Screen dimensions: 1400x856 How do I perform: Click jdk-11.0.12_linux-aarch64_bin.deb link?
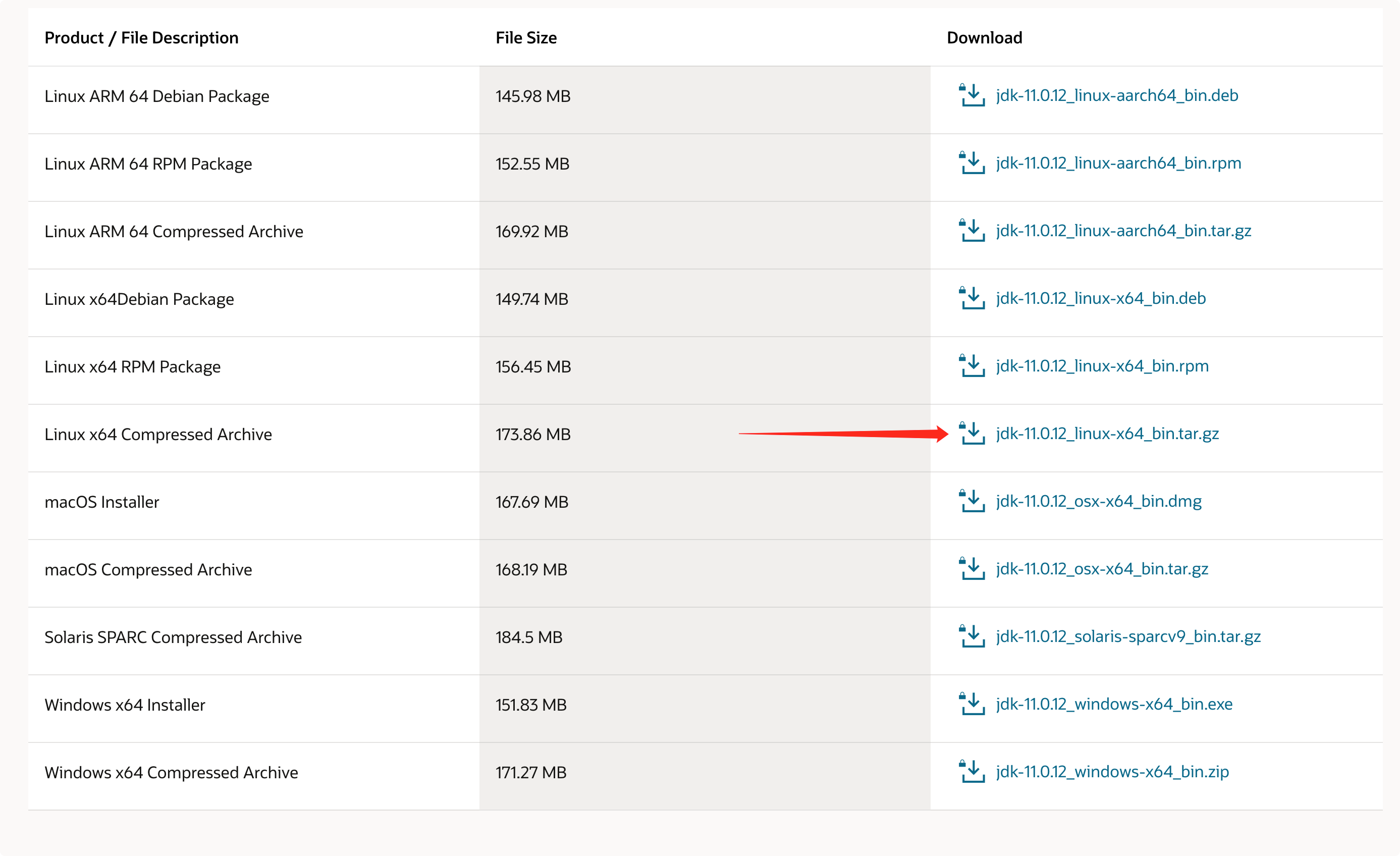point(1116,95)
